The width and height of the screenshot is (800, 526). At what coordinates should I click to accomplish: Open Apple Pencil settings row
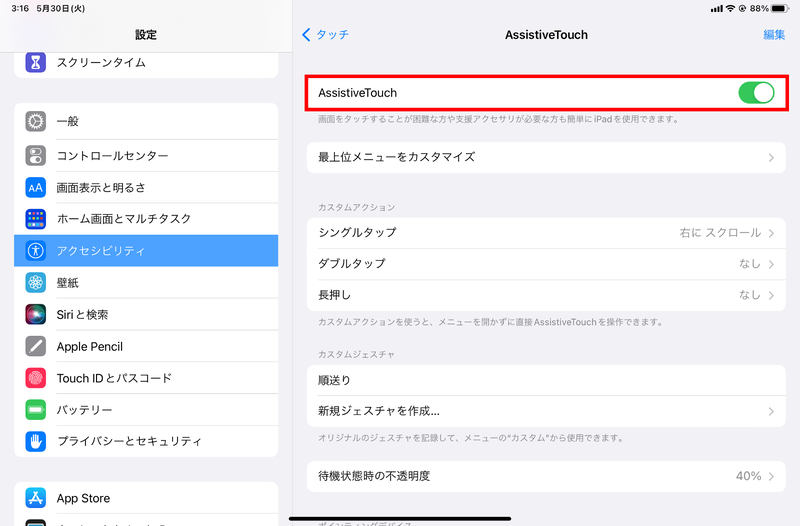point(146,346)
